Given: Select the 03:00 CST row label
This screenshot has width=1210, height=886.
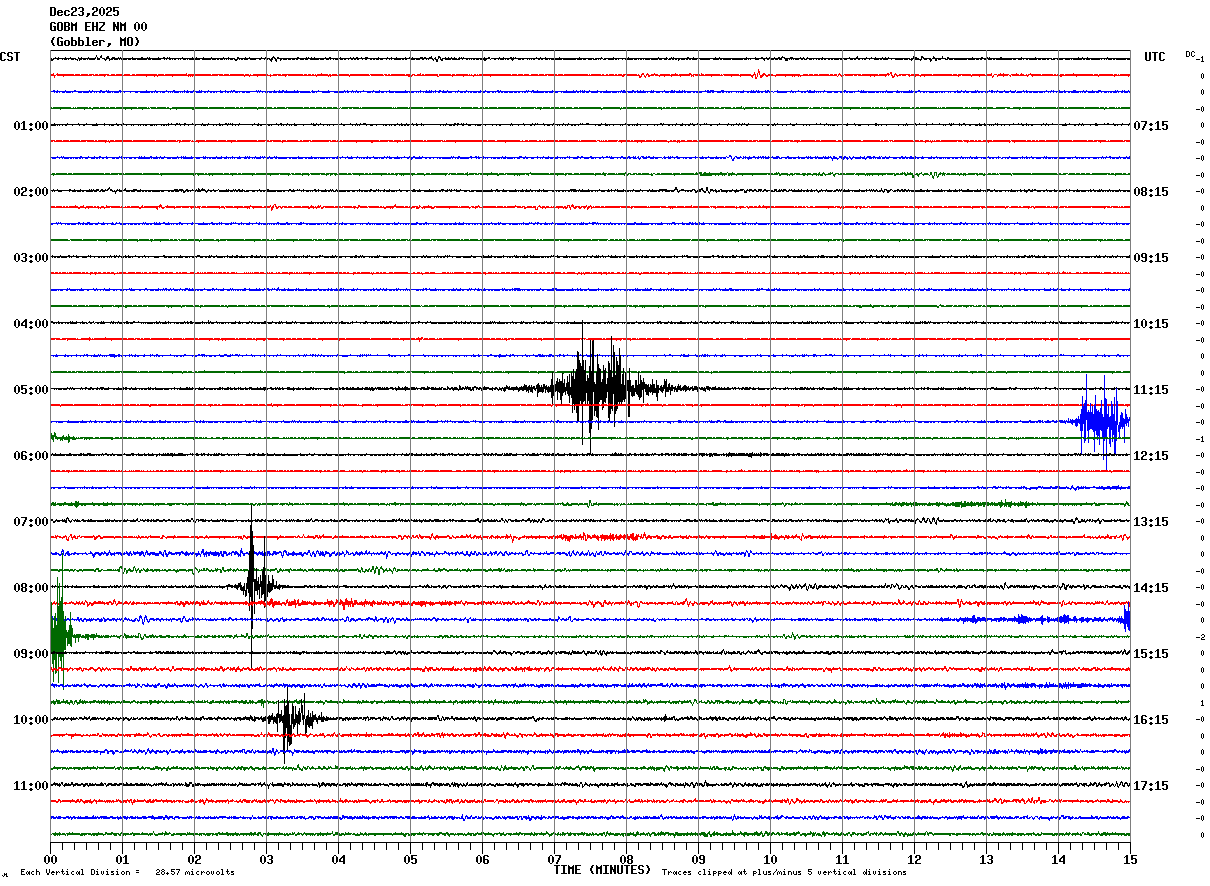Looking at the screenshot, I should tap(31, 258).
